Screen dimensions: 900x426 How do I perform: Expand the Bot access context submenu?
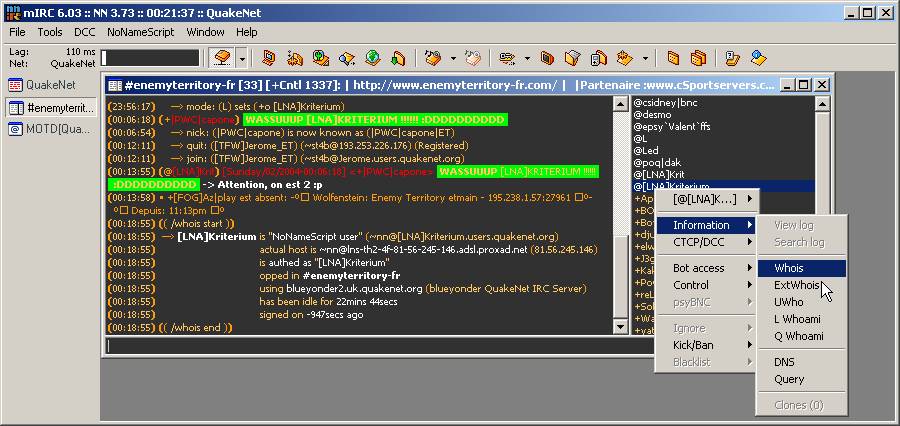[705, 268]
